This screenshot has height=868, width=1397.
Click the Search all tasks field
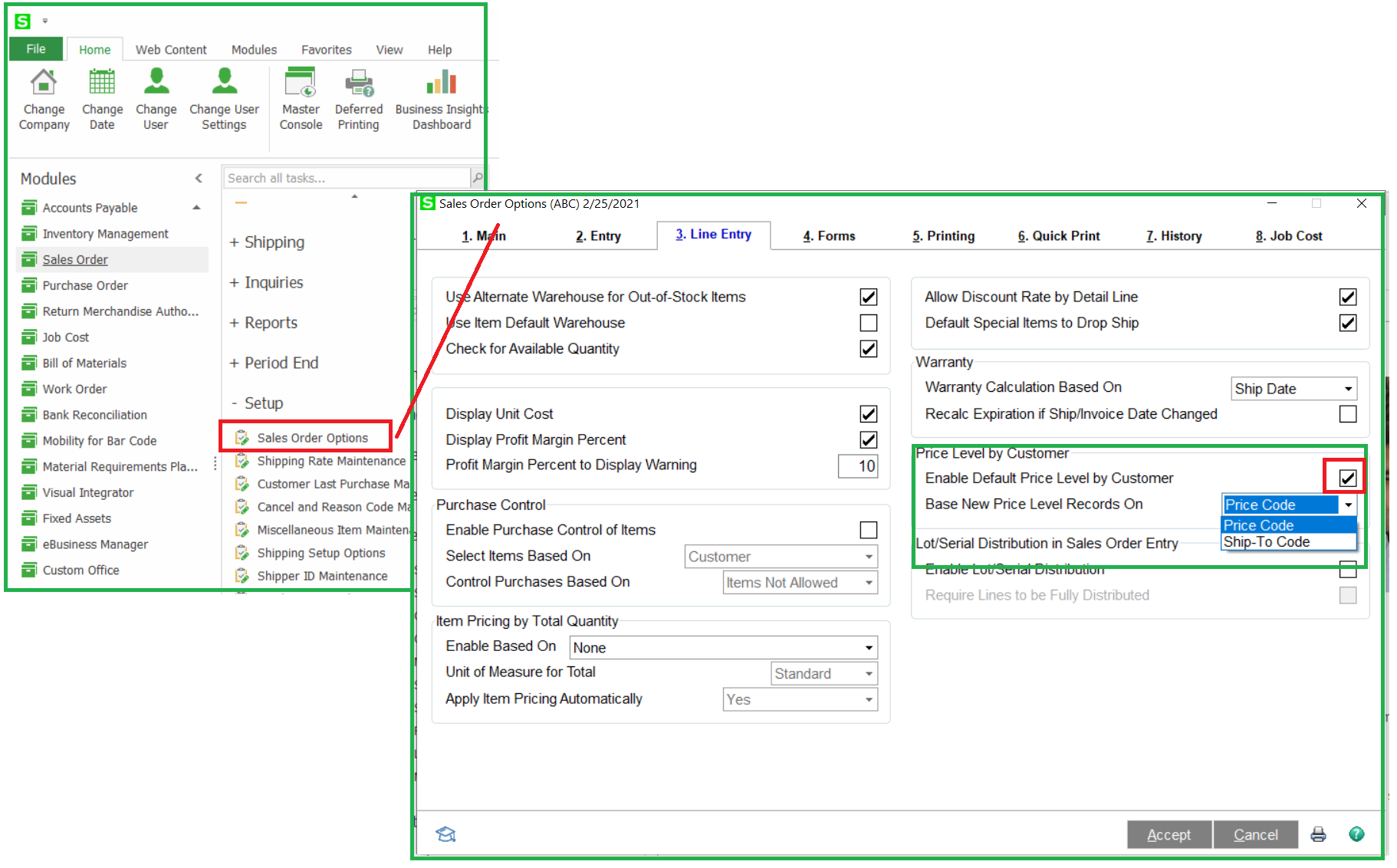click(345, 177)
